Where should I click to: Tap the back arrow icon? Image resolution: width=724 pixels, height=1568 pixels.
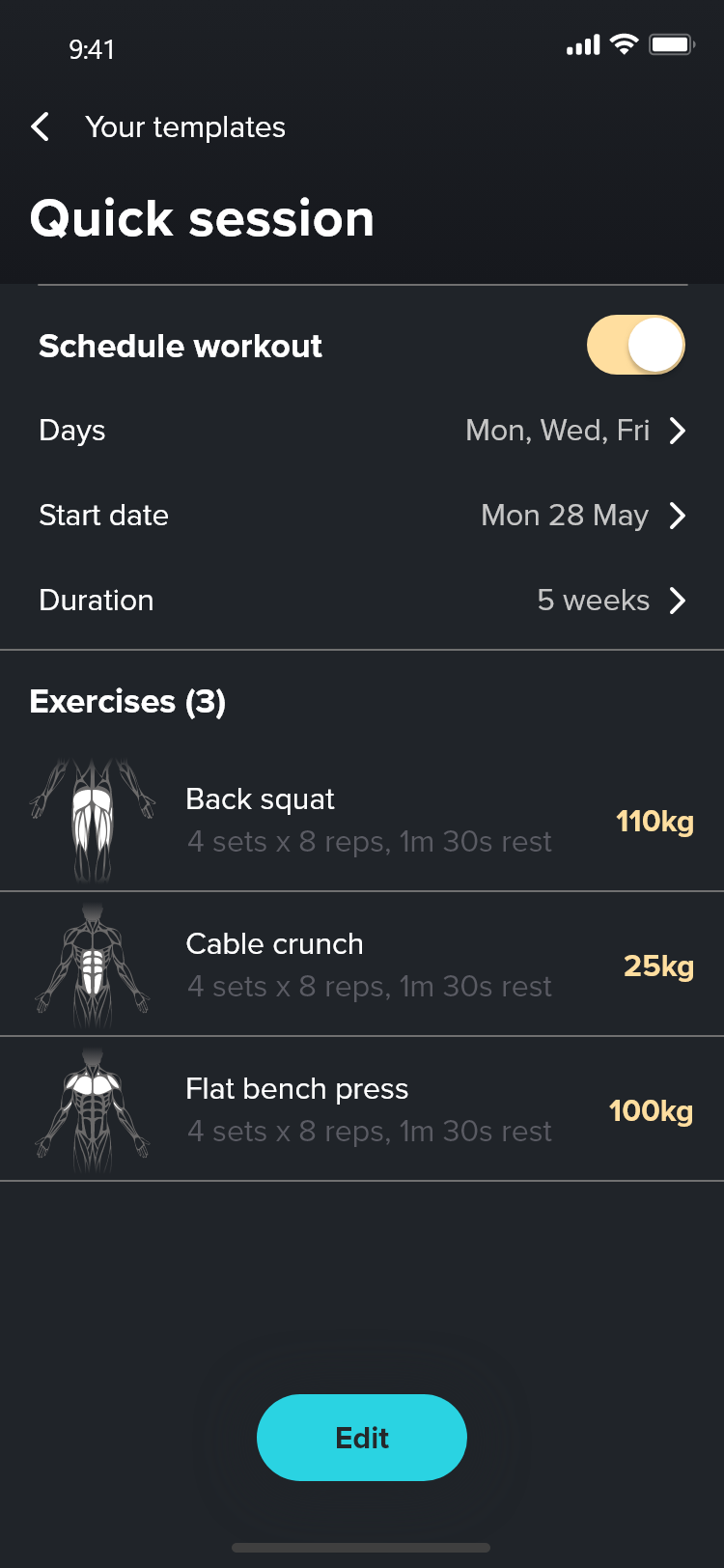click(x=41, y=126)
